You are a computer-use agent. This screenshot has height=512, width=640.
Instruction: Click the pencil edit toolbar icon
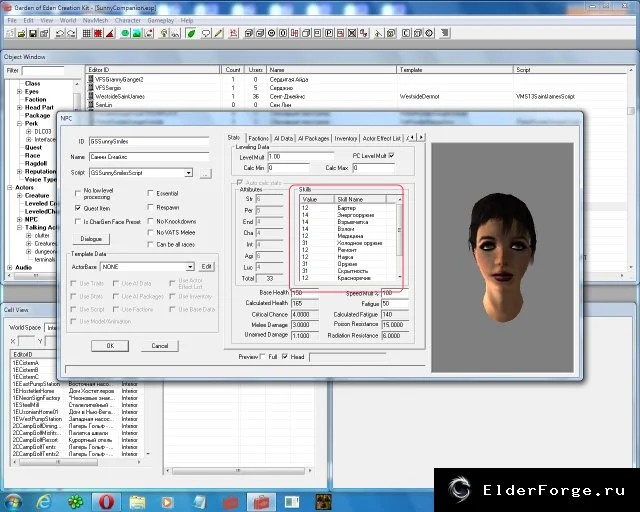[218, 33]
